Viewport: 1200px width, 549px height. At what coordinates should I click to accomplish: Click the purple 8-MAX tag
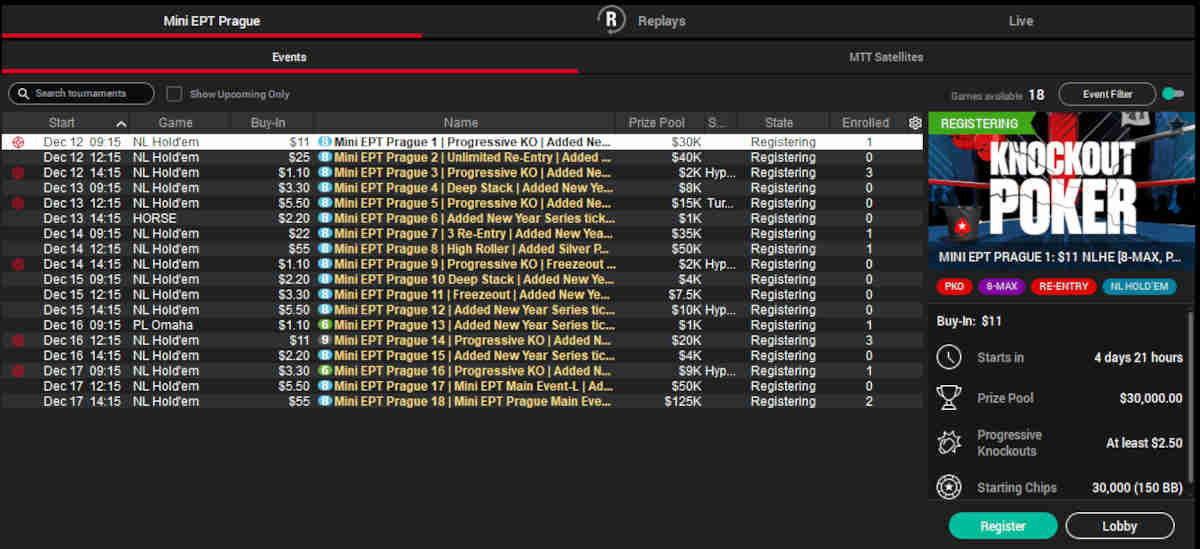1002,287
